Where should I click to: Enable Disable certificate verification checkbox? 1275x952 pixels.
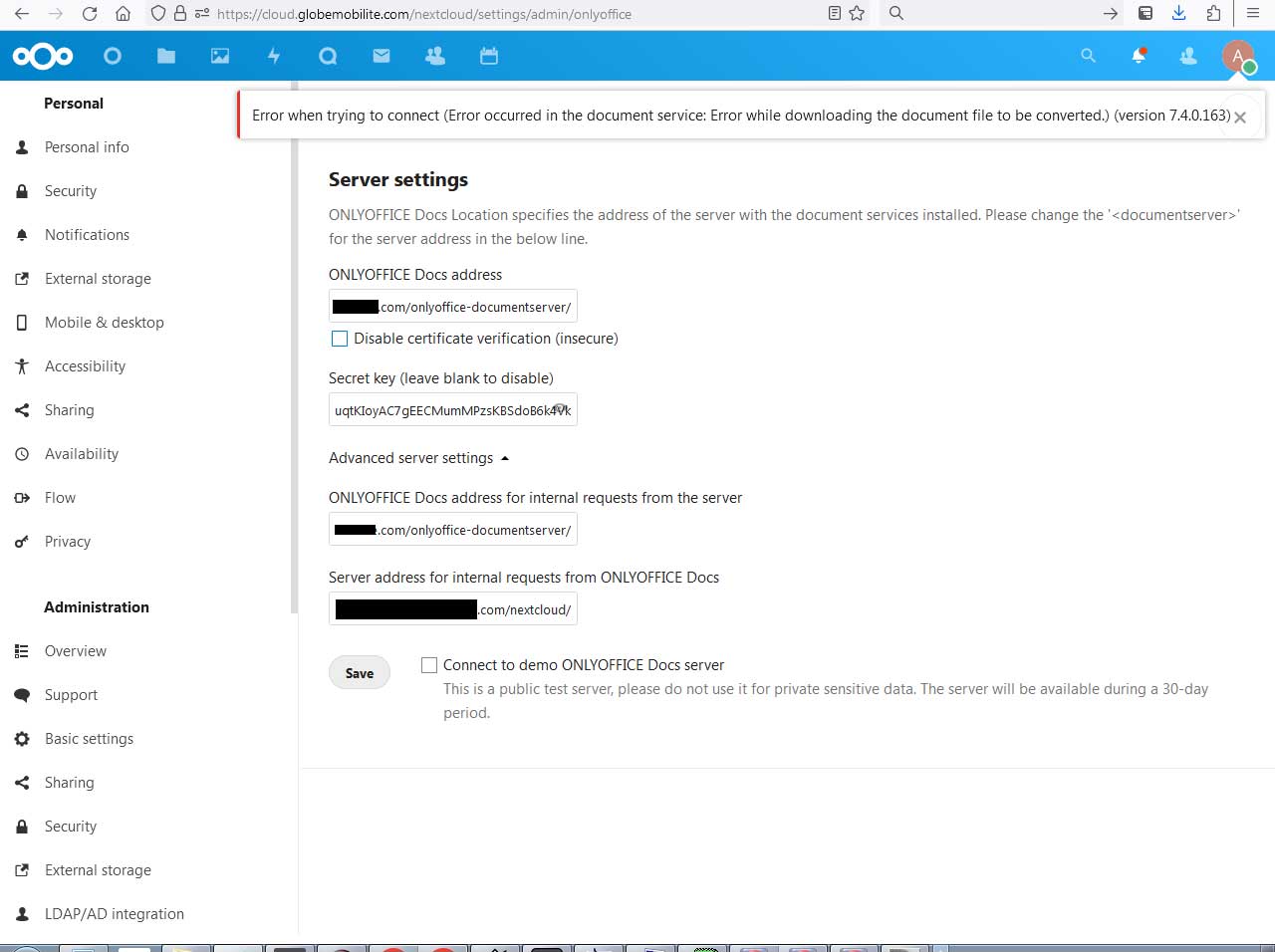(340, 339)
